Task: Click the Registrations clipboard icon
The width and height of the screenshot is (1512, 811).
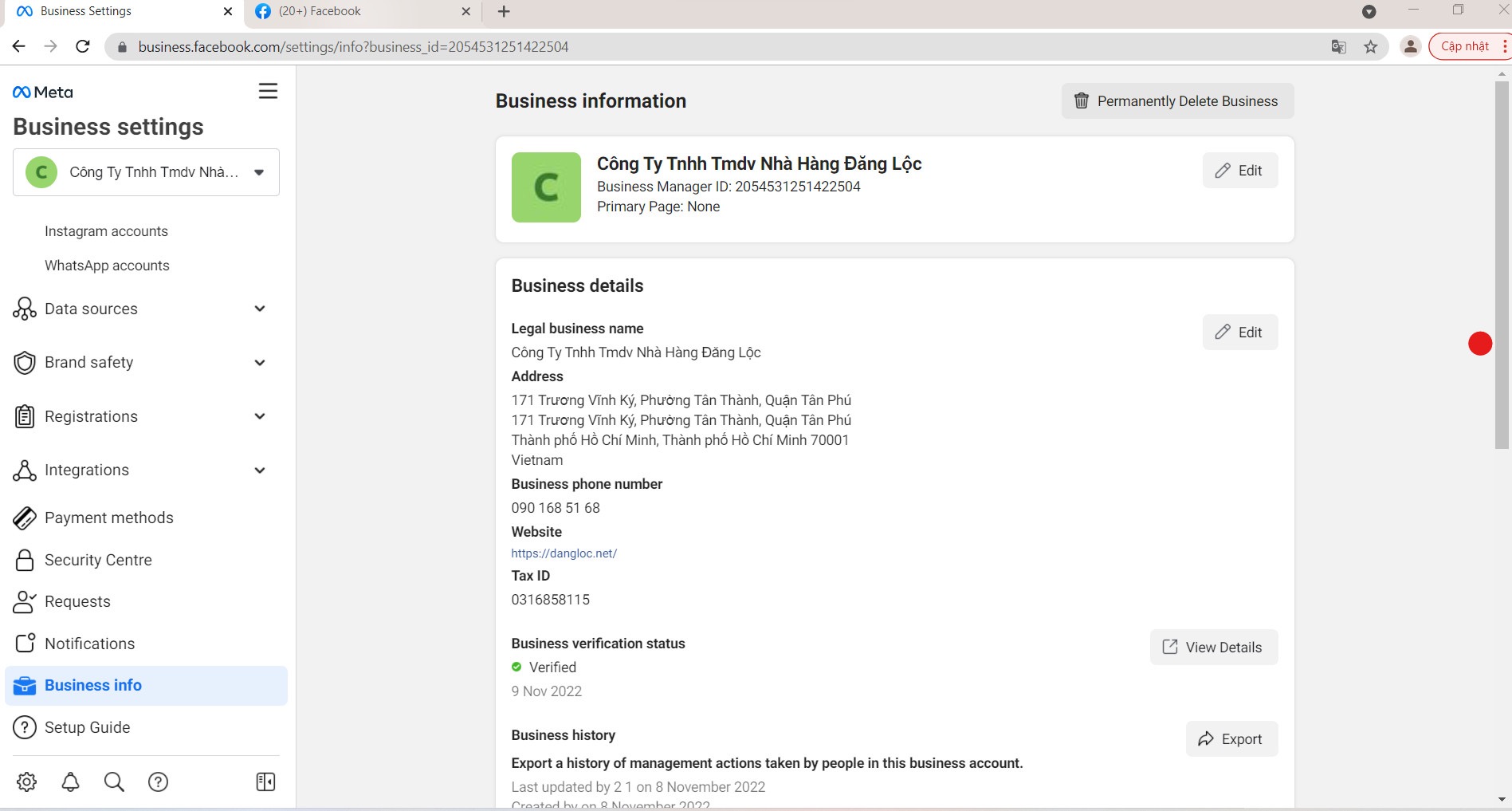Action: 25,416
